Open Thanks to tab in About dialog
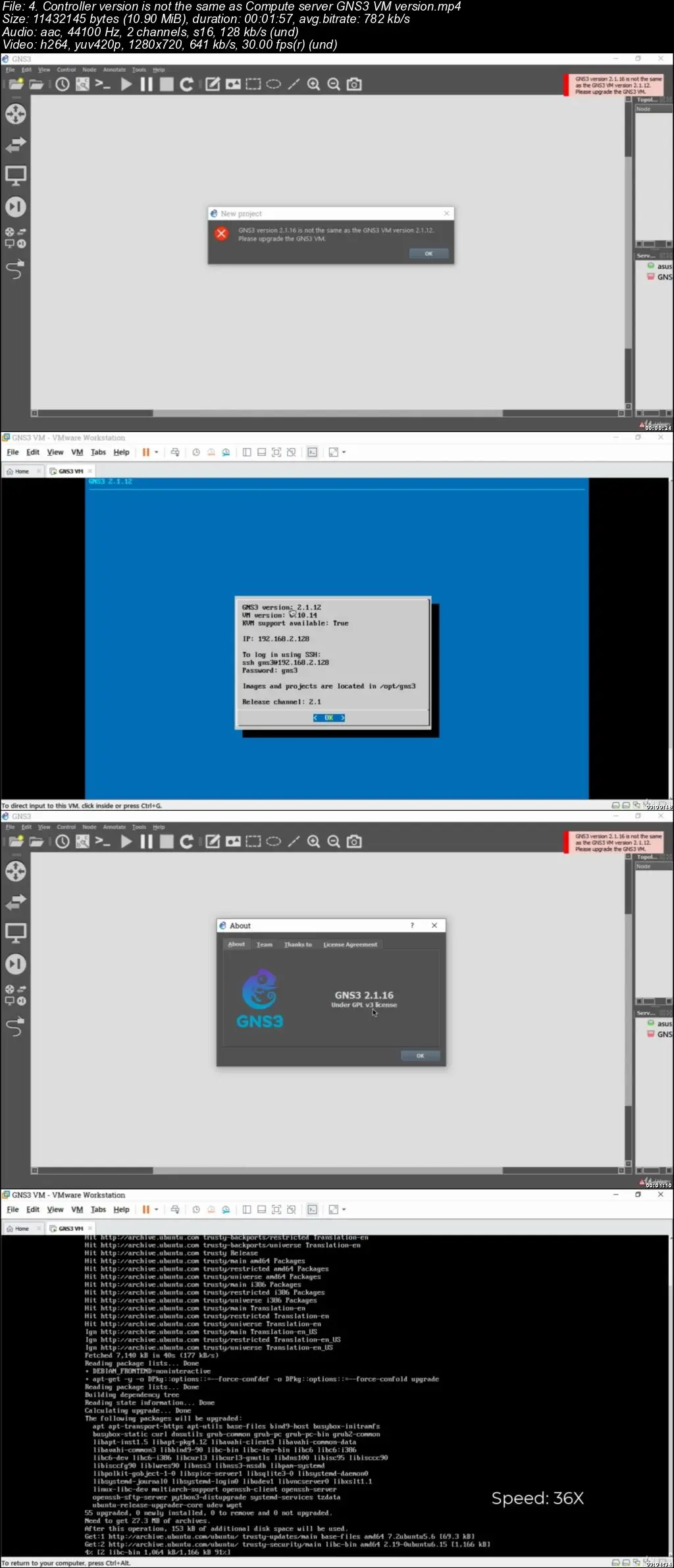This screenshot has height=1568, width=674. pos(298,944)
